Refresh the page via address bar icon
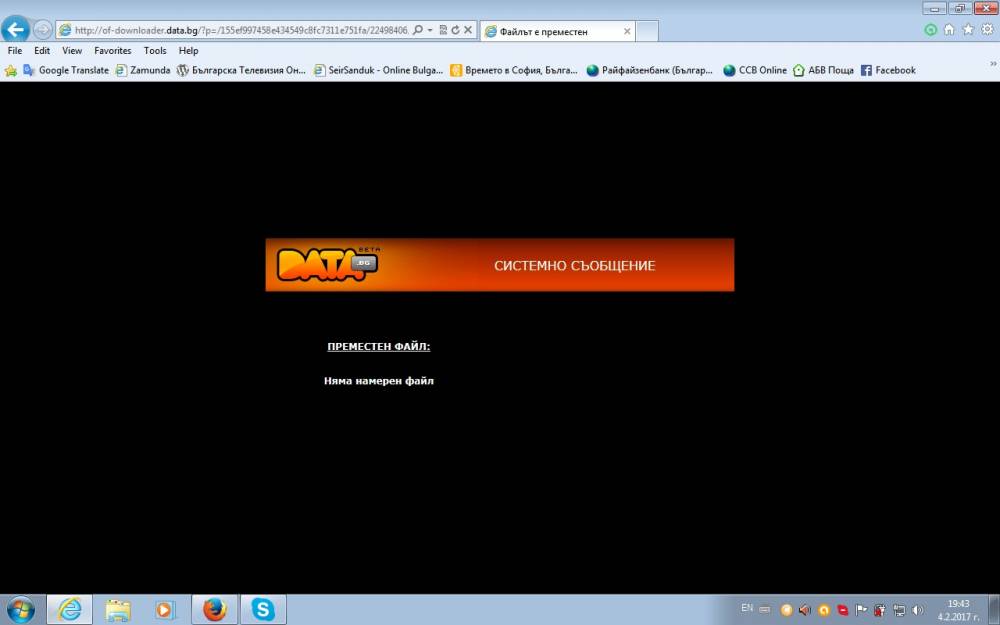The image size is (1000, 625). point(455,30)
